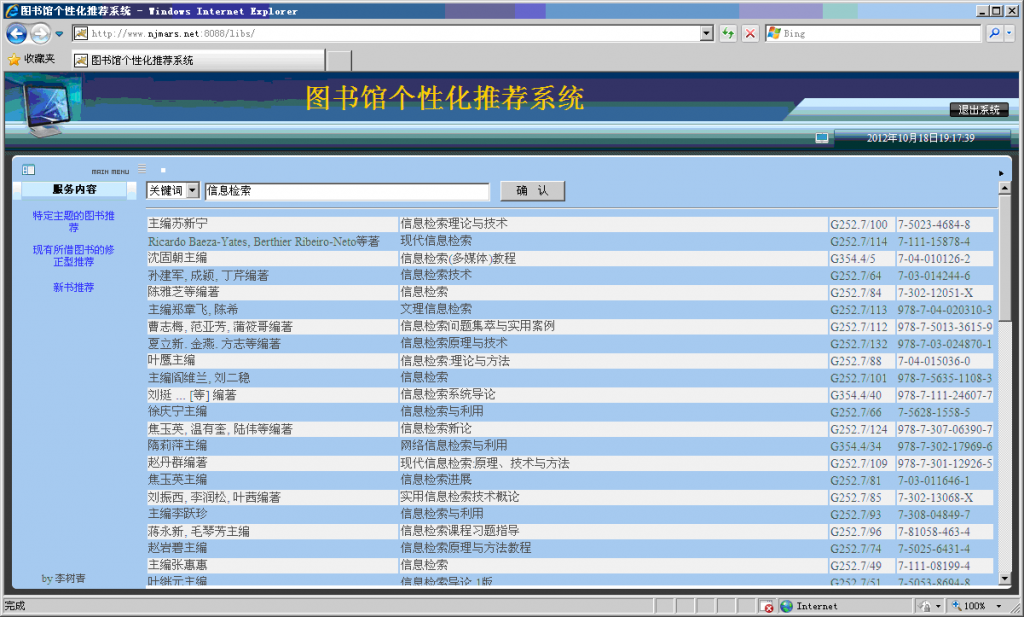Viewport: 1024px width, 617px height.
Task: Select ISBN 7-111-08199-4
Action: tap(933, 565)
